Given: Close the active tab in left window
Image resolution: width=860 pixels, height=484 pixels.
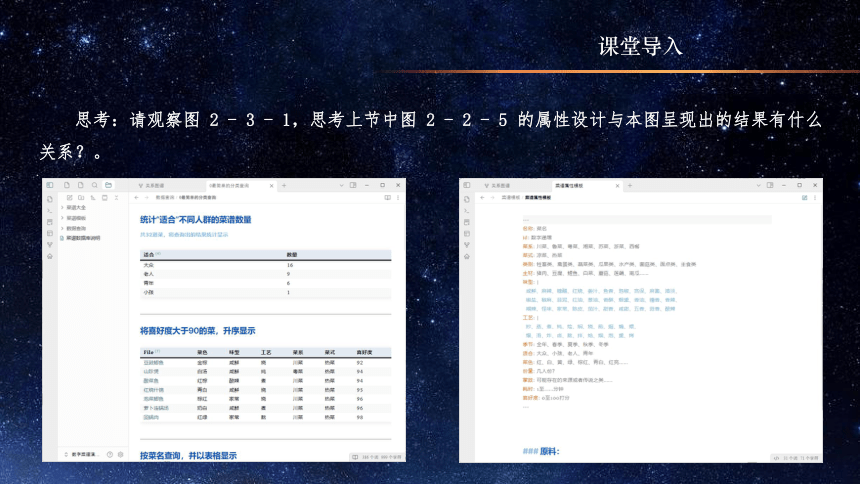Looking at the screenshot, I should [271, 186].
